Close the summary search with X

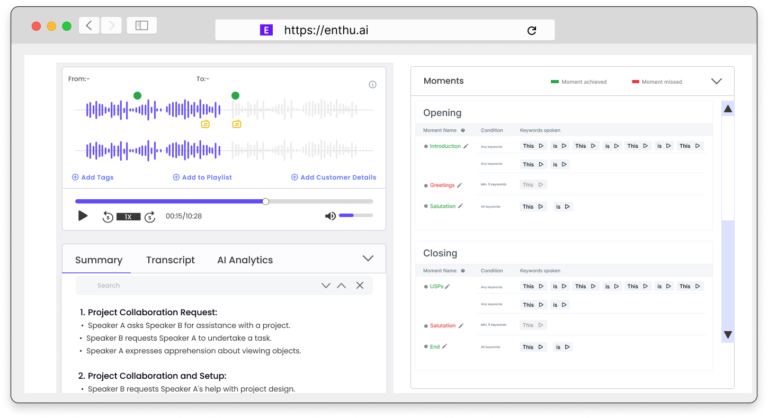point(360,285)
